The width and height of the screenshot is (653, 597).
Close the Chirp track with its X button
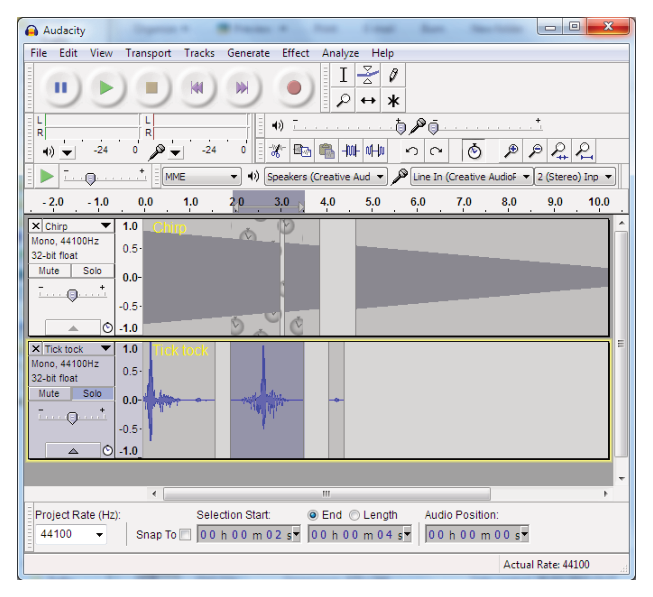pyautogui.click(x=36, y=226)
